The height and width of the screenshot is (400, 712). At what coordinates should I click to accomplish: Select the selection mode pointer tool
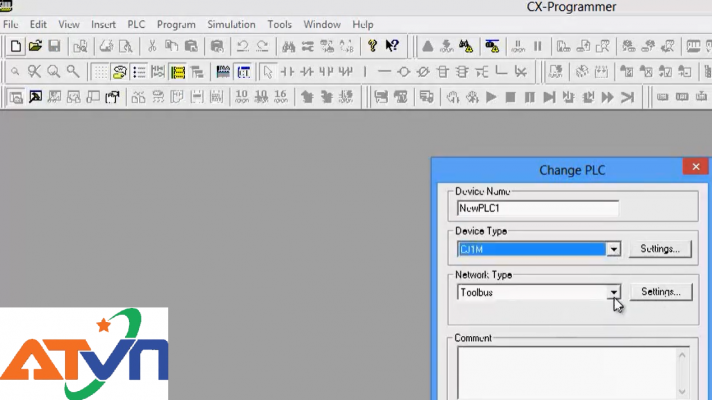coord(268,72)
